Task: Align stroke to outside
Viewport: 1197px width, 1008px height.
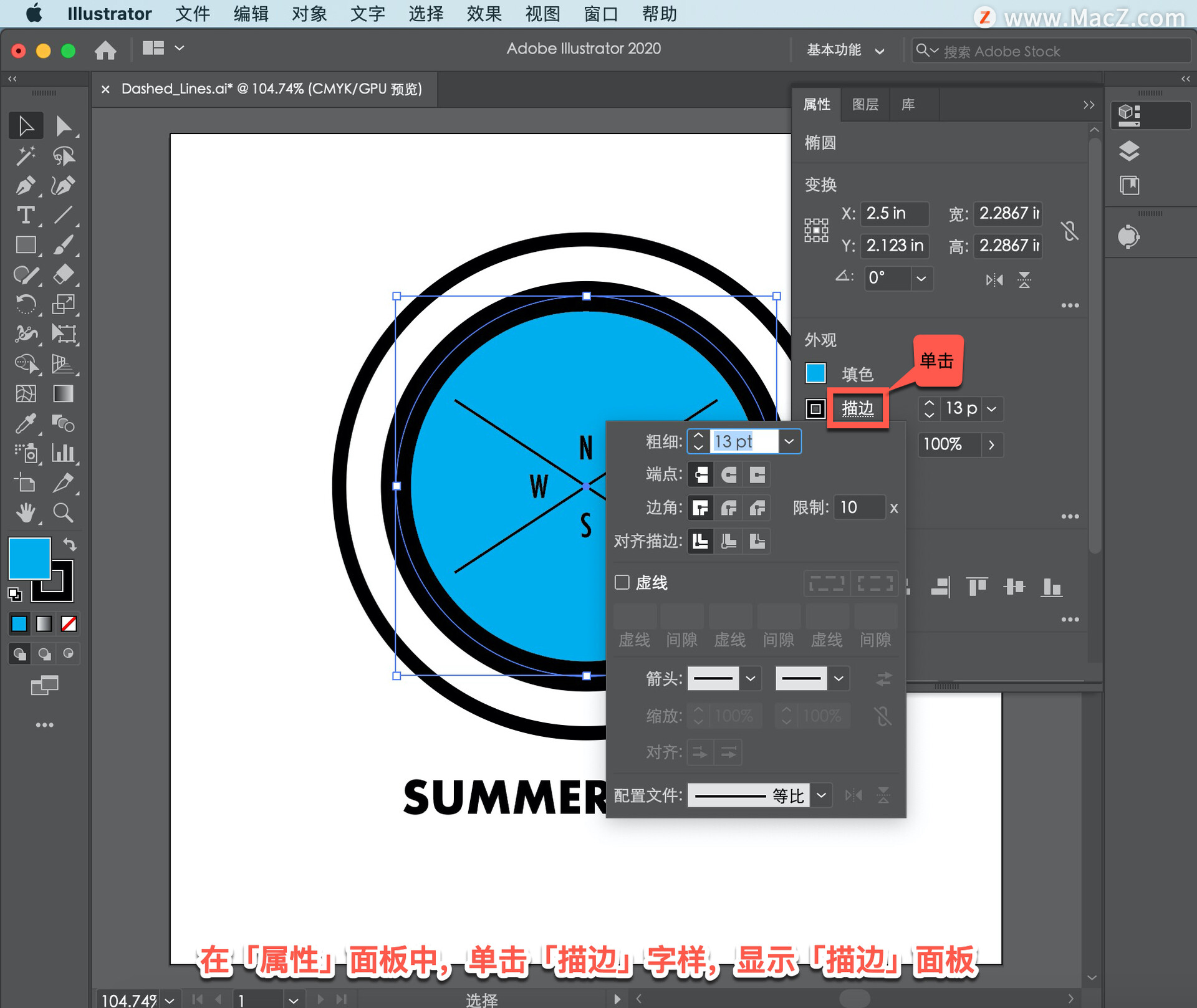Action: click(x=757, y=541)
